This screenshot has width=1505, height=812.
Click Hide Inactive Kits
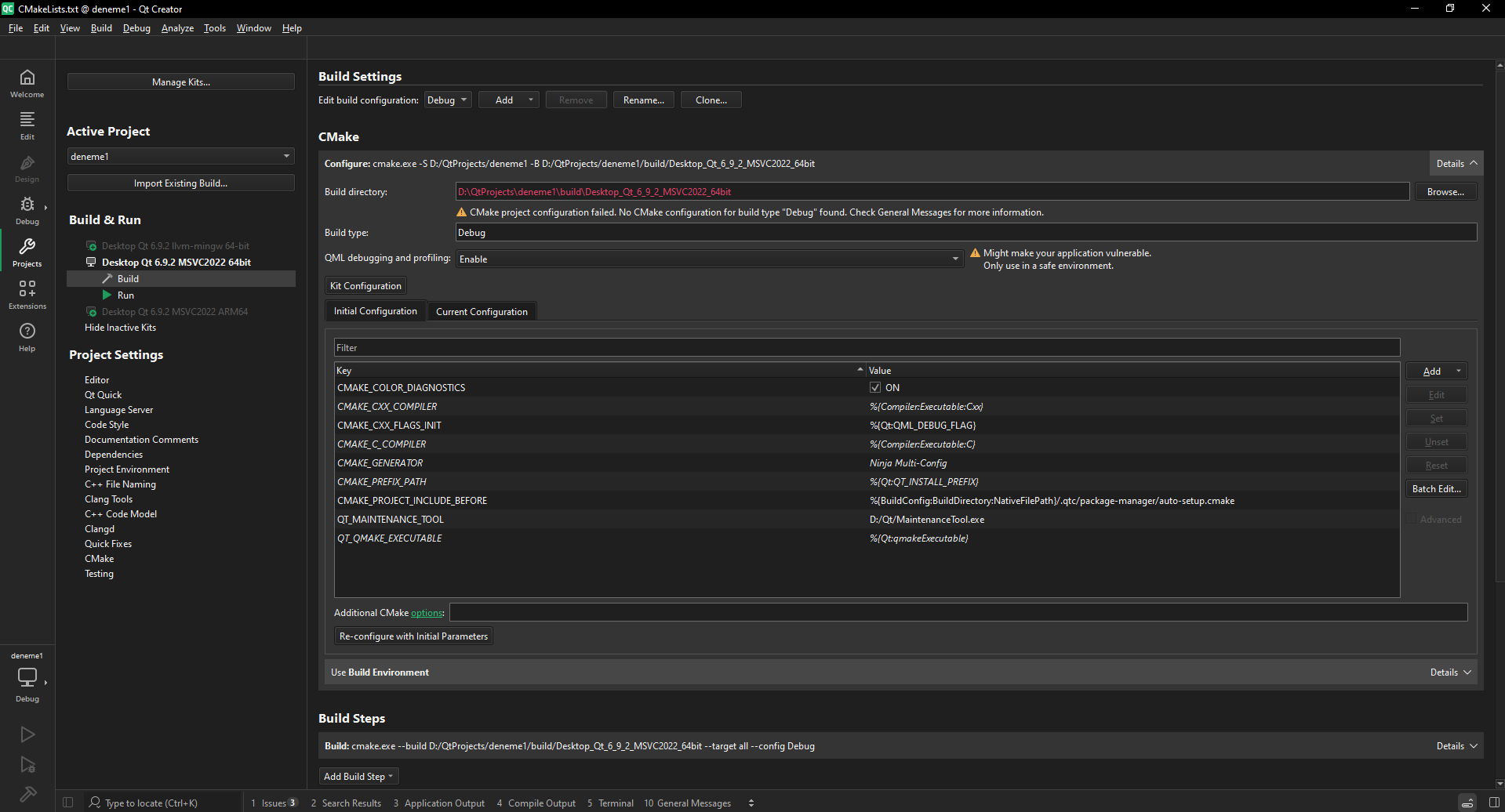120,328
